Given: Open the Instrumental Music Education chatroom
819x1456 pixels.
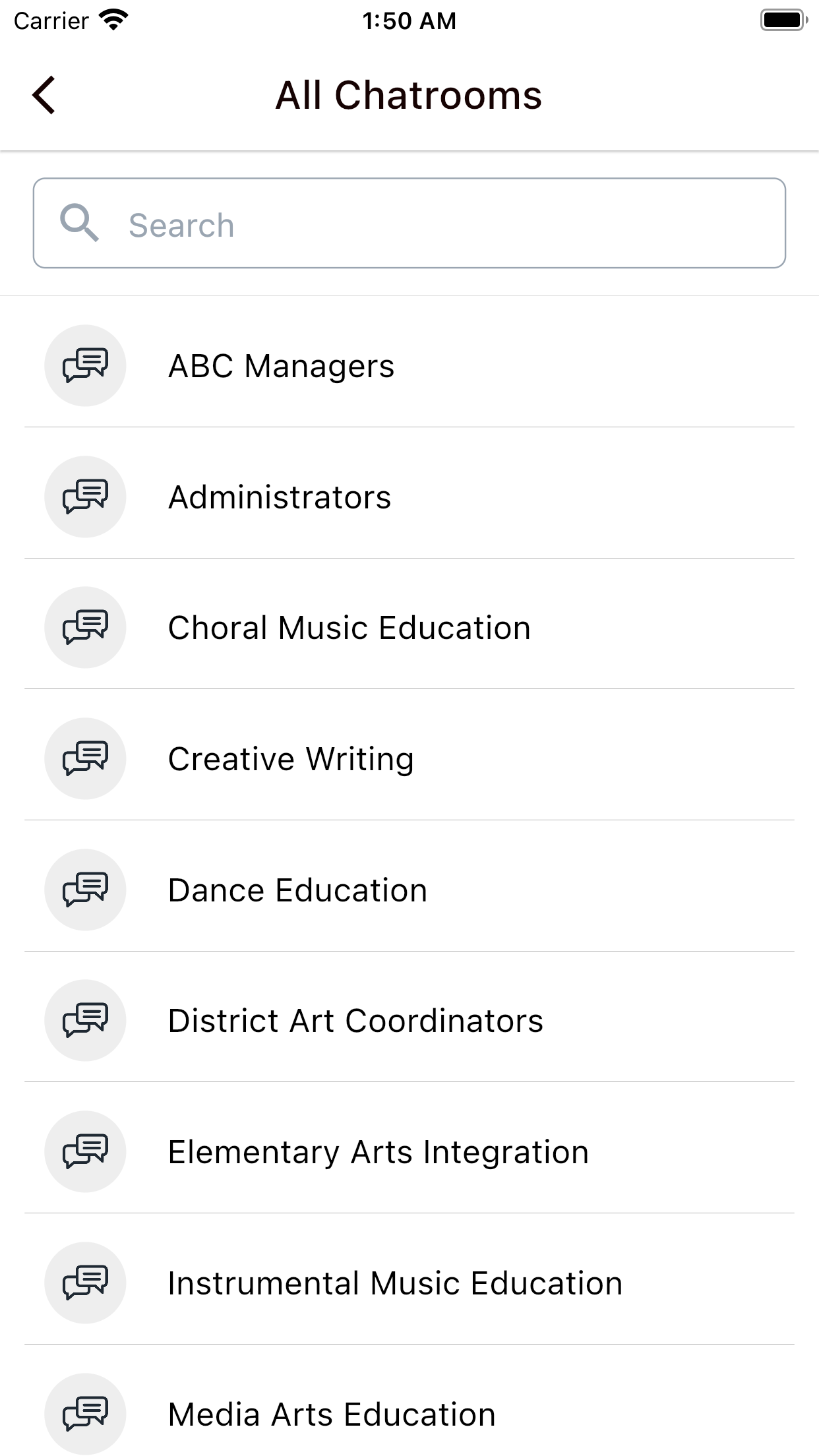Looking at the screenshot, I should [x=395, y=1283].
